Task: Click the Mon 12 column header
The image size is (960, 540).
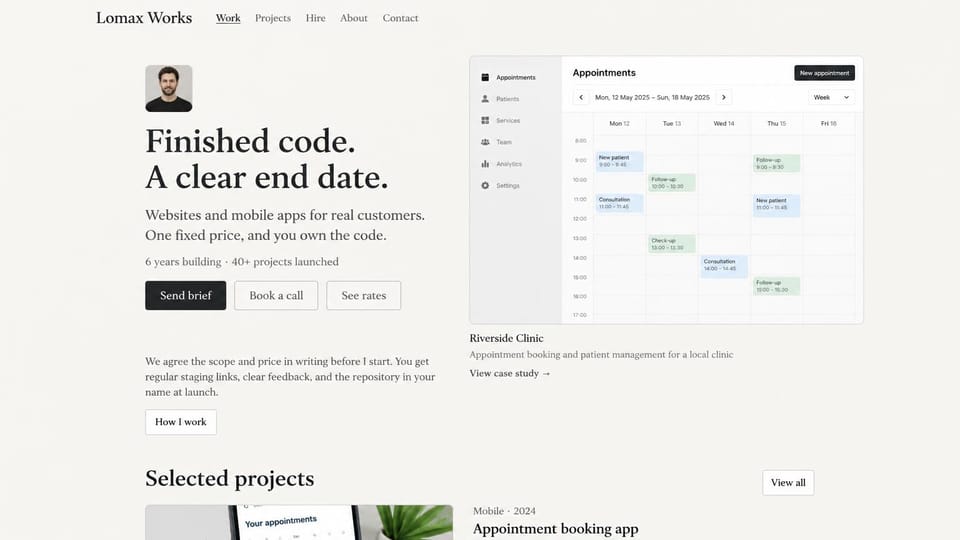Action: click(619, 124)
